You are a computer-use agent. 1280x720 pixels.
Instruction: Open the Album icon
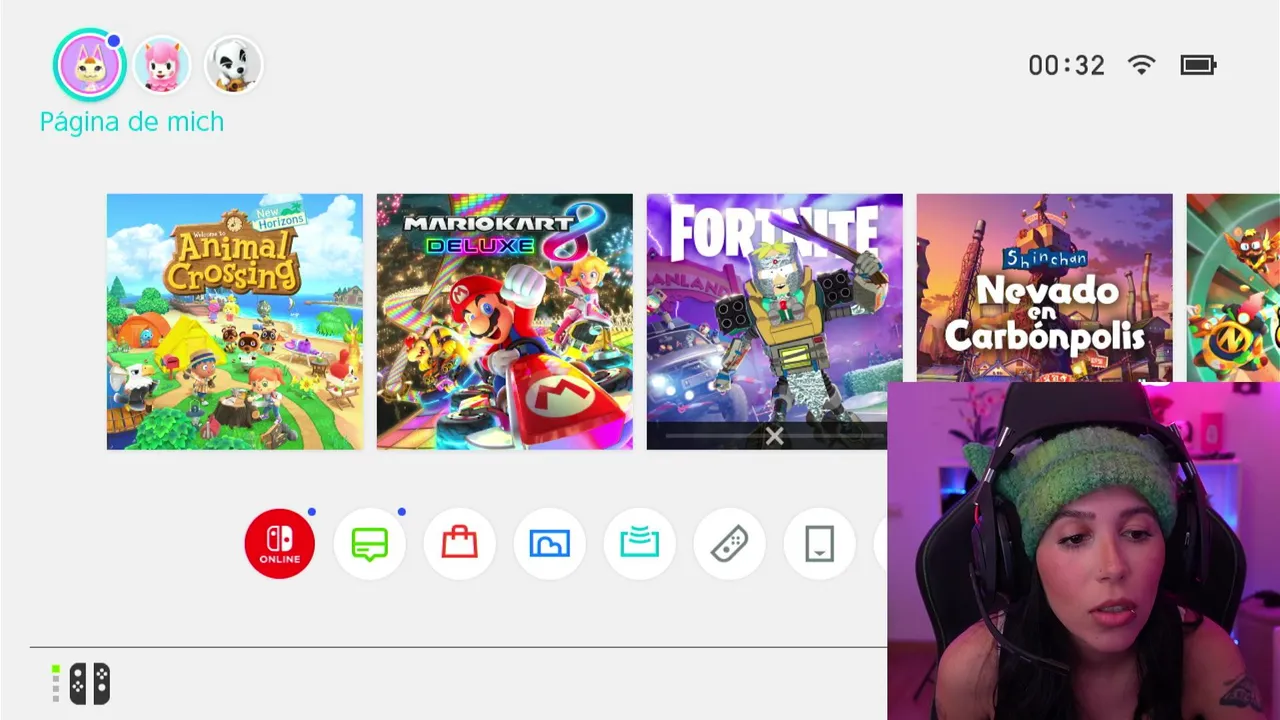click(550, 544)
